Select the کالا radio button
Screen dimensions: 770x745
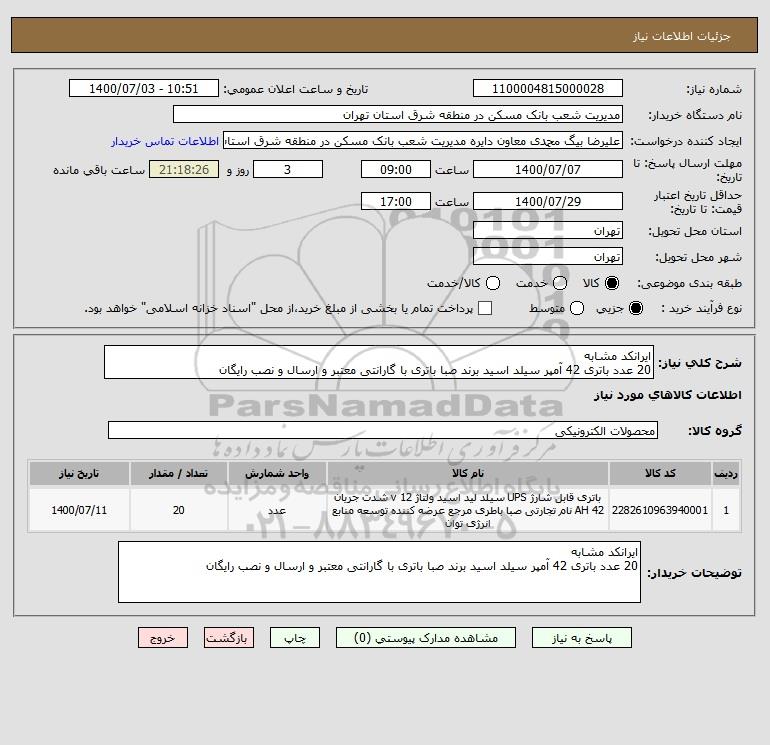coord(612,283)
